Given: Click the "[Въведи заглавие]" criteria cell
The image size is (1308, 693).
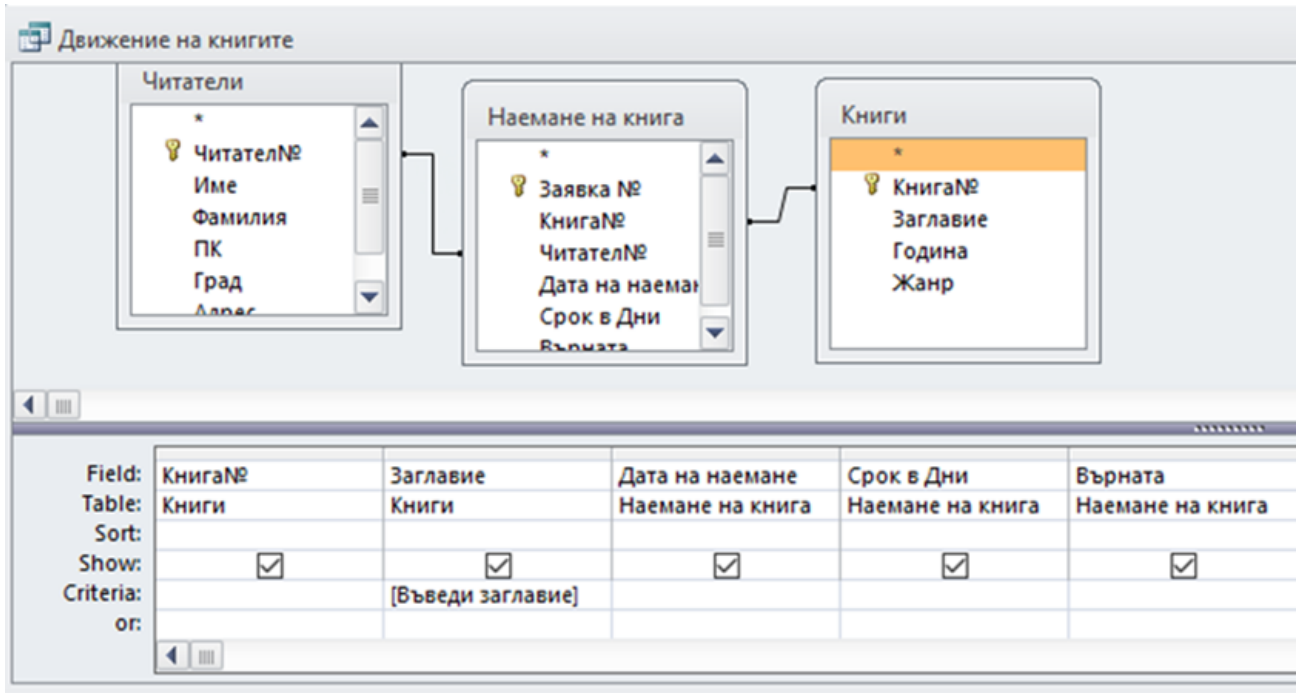Looking at the screenshot, I should pos(497,595).
